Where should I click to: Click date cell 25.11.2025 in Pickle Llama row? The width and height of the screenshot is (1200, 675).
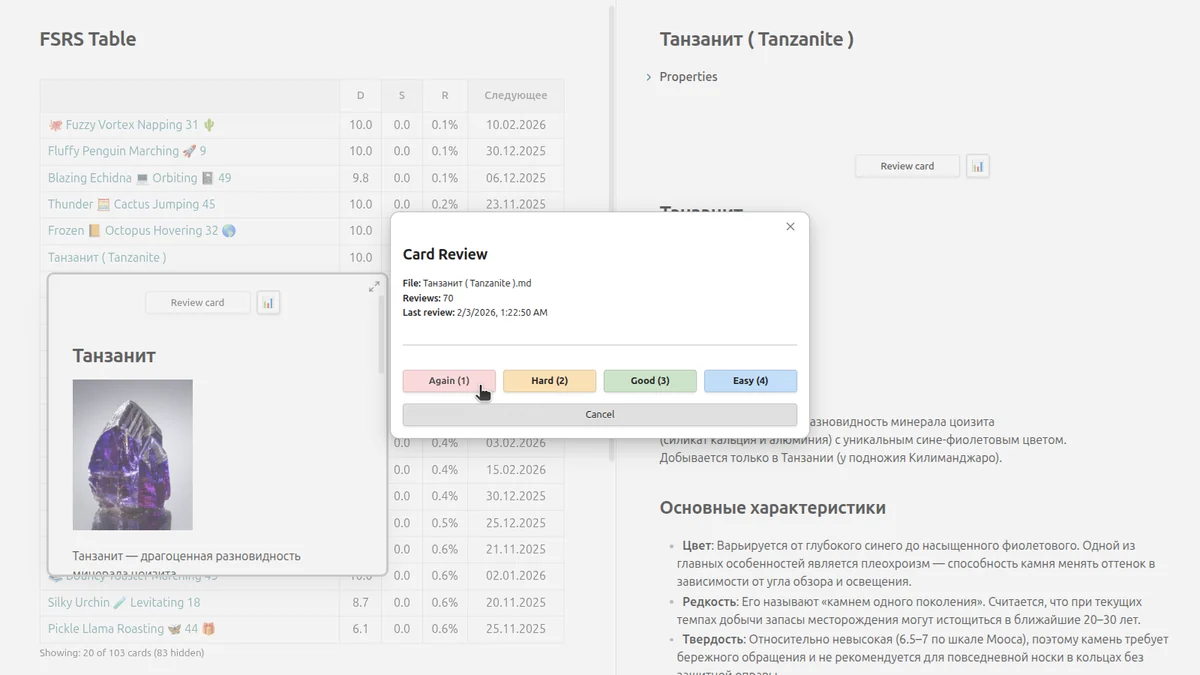click(x=516, y=629)
